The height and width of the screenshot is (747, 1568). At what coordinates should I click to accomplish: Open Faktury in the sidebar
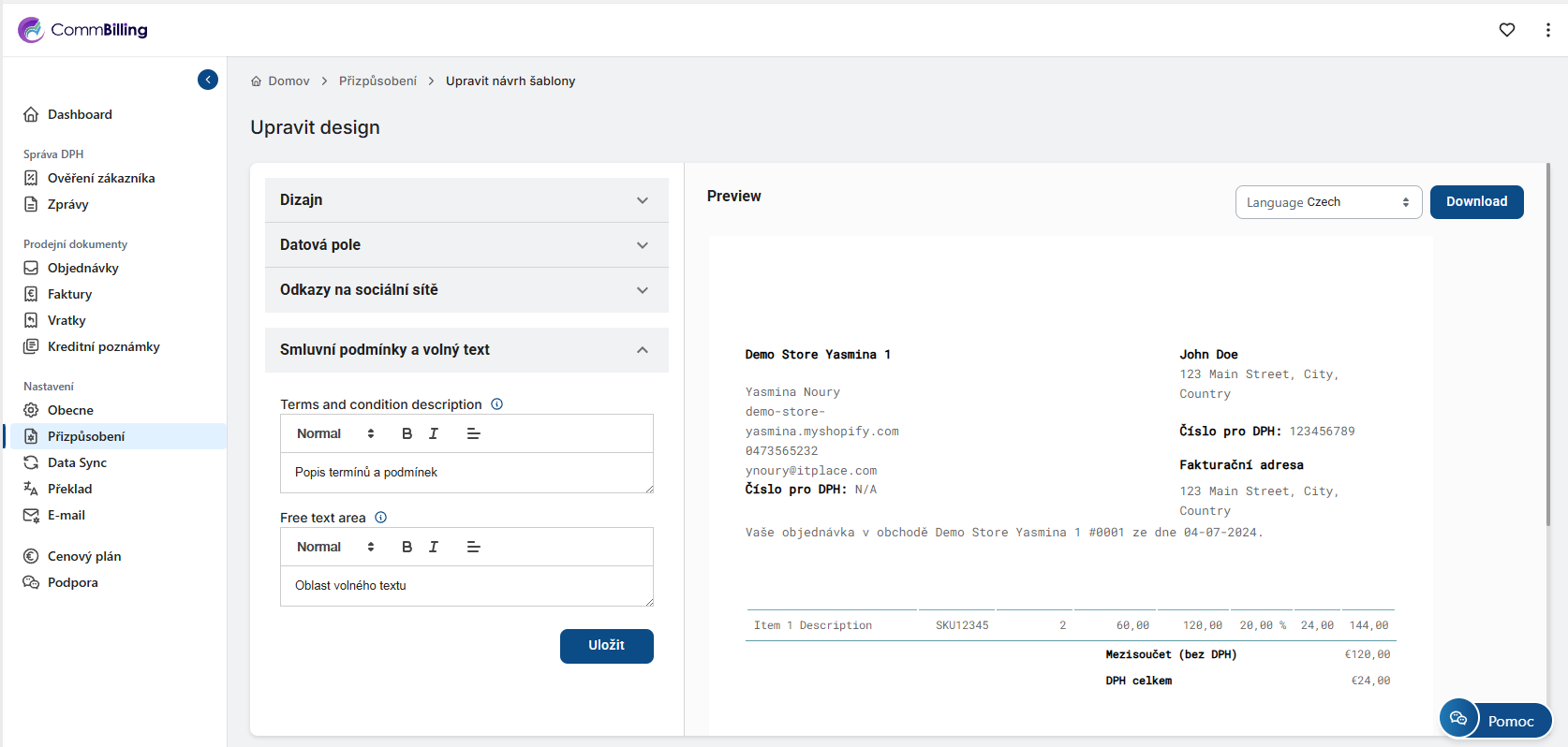[69, 294]
